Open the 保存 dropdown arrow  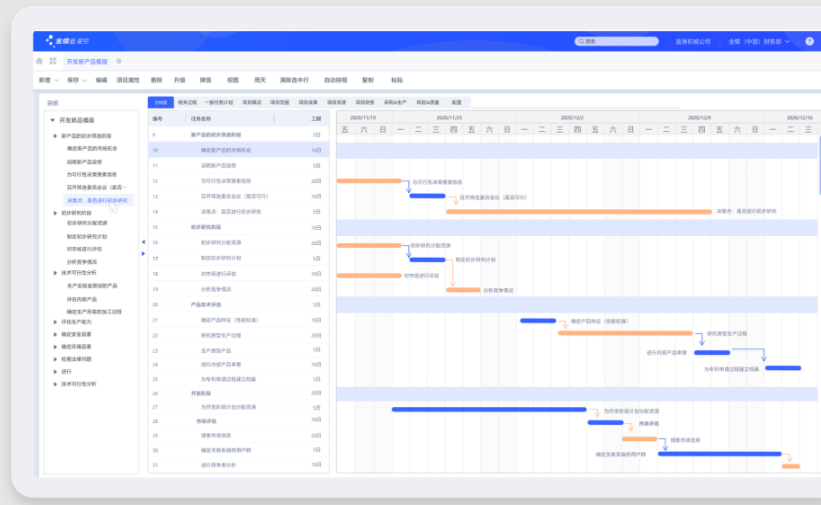84,80
